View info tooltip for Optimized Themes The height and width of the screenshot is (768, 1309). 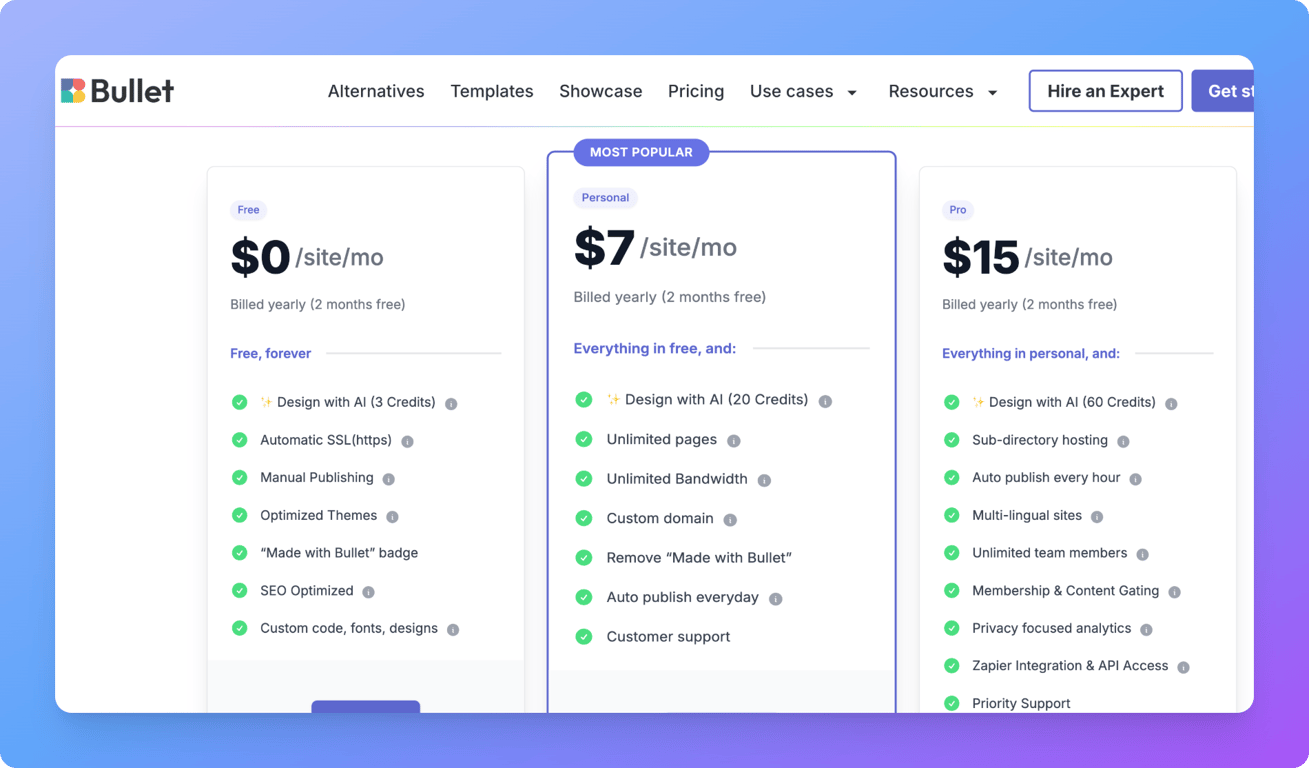click(392, 517)
